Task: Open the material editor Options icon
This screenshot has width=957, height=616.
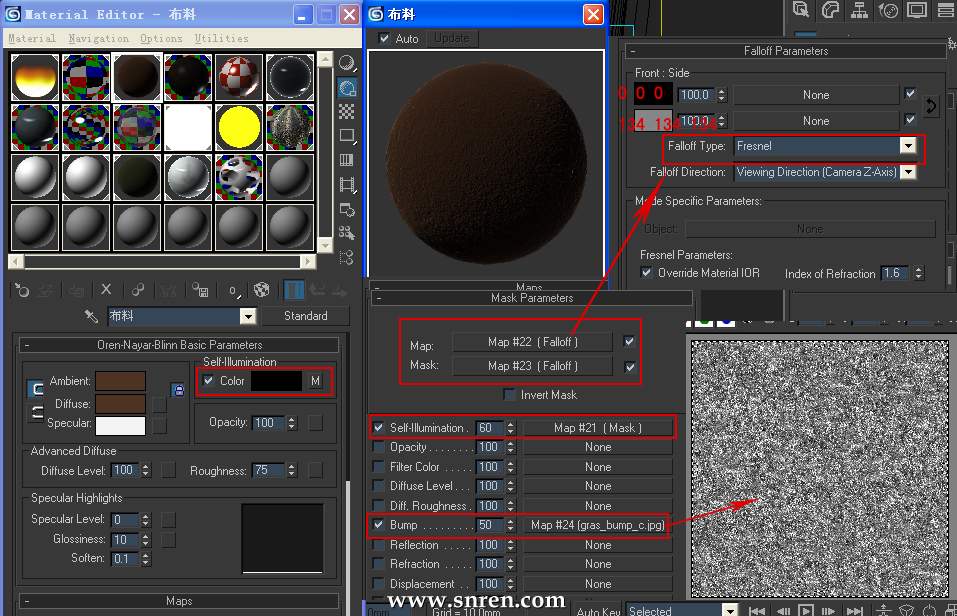Action: [347, 210]
